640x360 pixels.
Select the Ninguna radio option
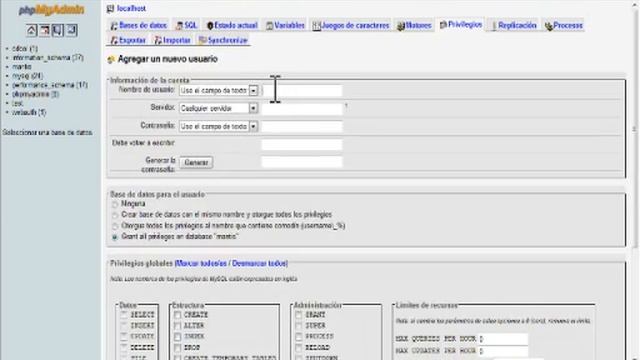coord(115,204)
